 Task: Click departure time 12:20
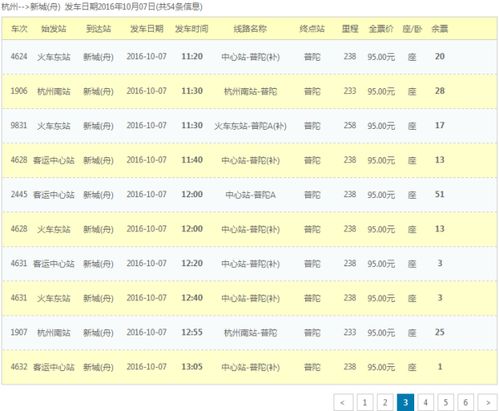(192, 263)
